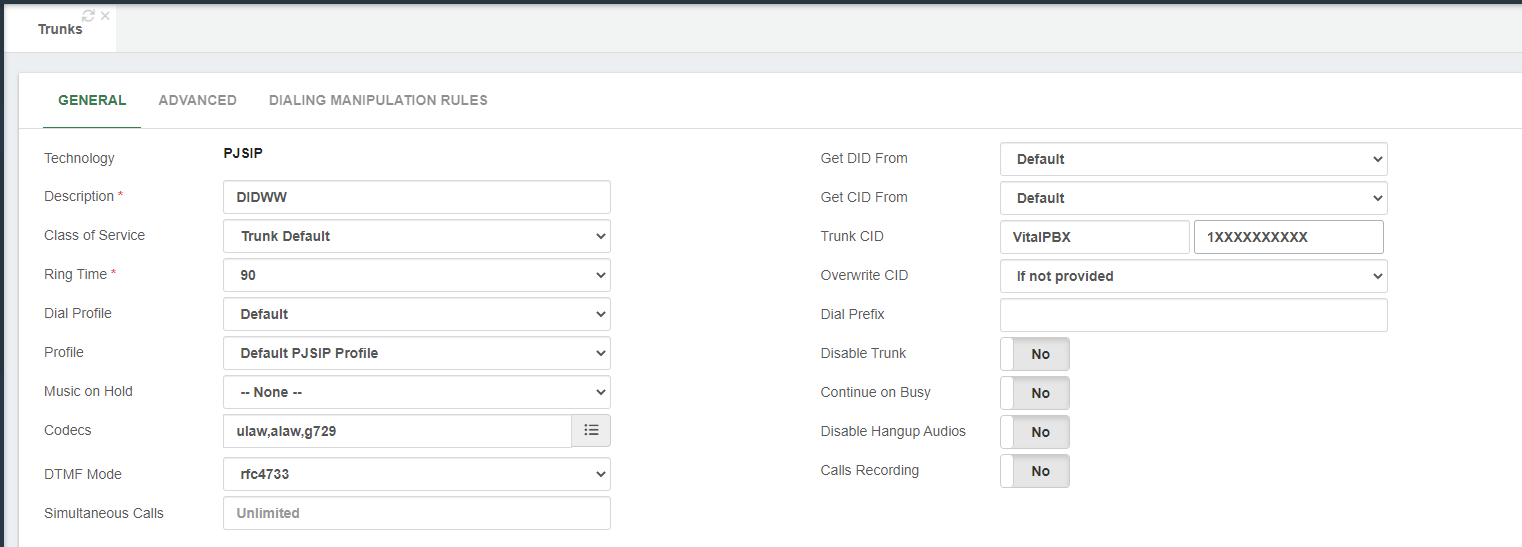Click the Trunk CID name field VitalPBX

click(x=1095, y=237)
